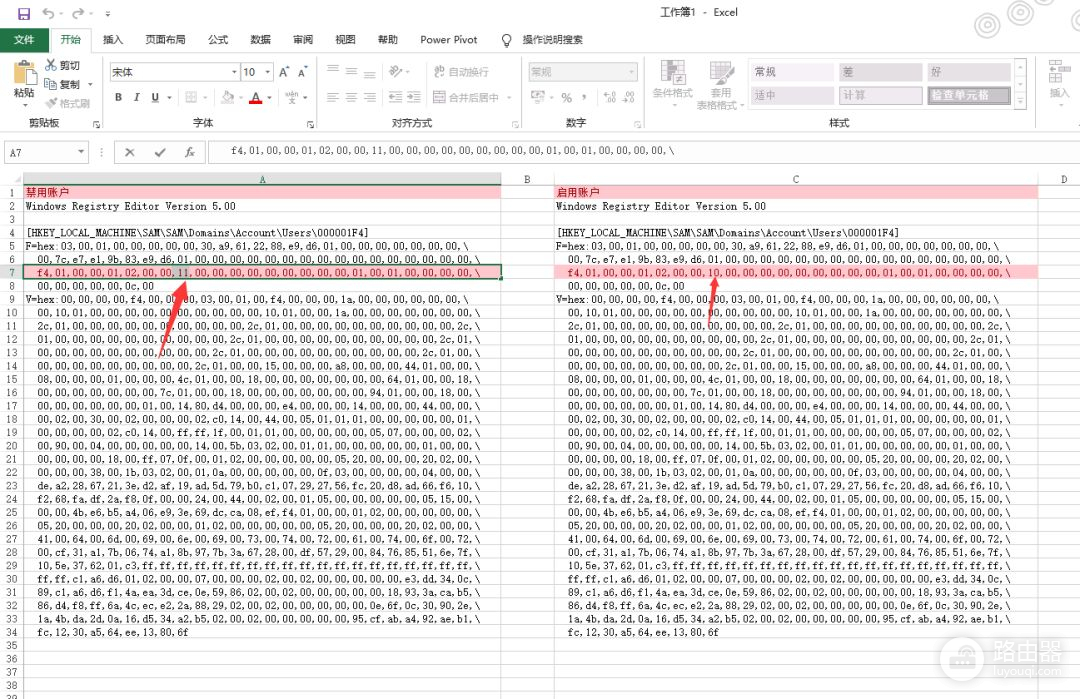Image resolution: width=1080 pixels, height=699 pixels.
Task: Click the fx insert function icon
Action: click(189, 152)
